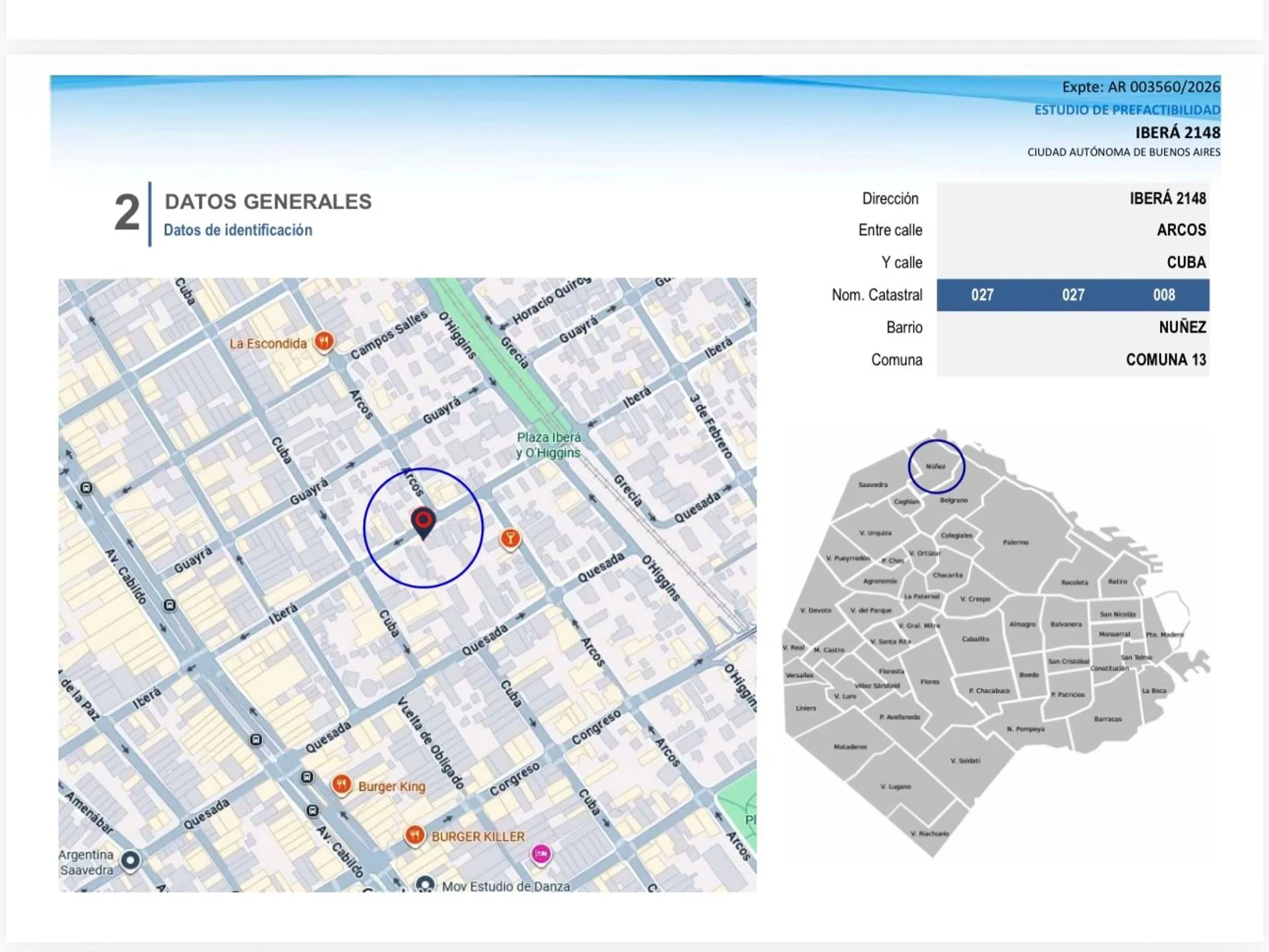This screenshot has width=1269, height=952.
Task: Click the BURGER KILLER restaurant marker icon
Action: click(x=414, y=836)
